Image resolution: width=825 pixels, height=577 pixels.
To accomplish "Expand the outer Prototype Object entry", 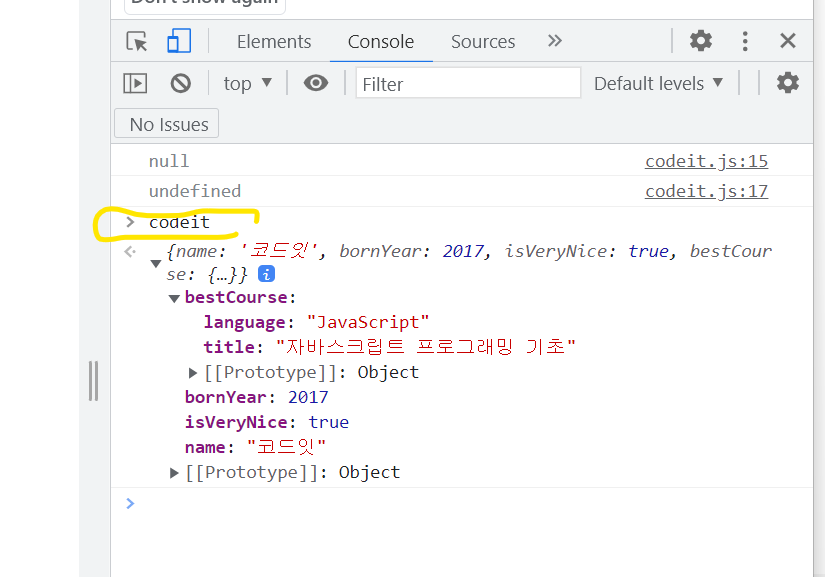I will click(174, 473).
